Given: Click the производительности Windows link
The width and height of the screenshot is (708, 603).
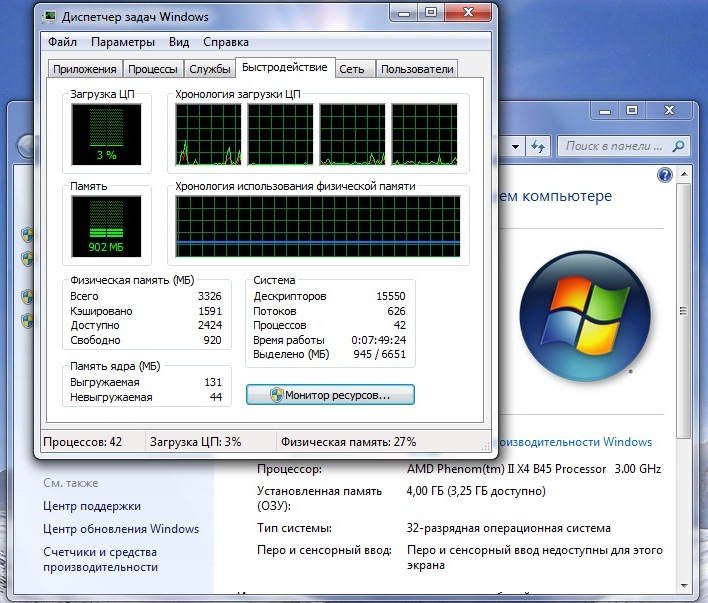Looking at the screenshot, I should (575, 442).
